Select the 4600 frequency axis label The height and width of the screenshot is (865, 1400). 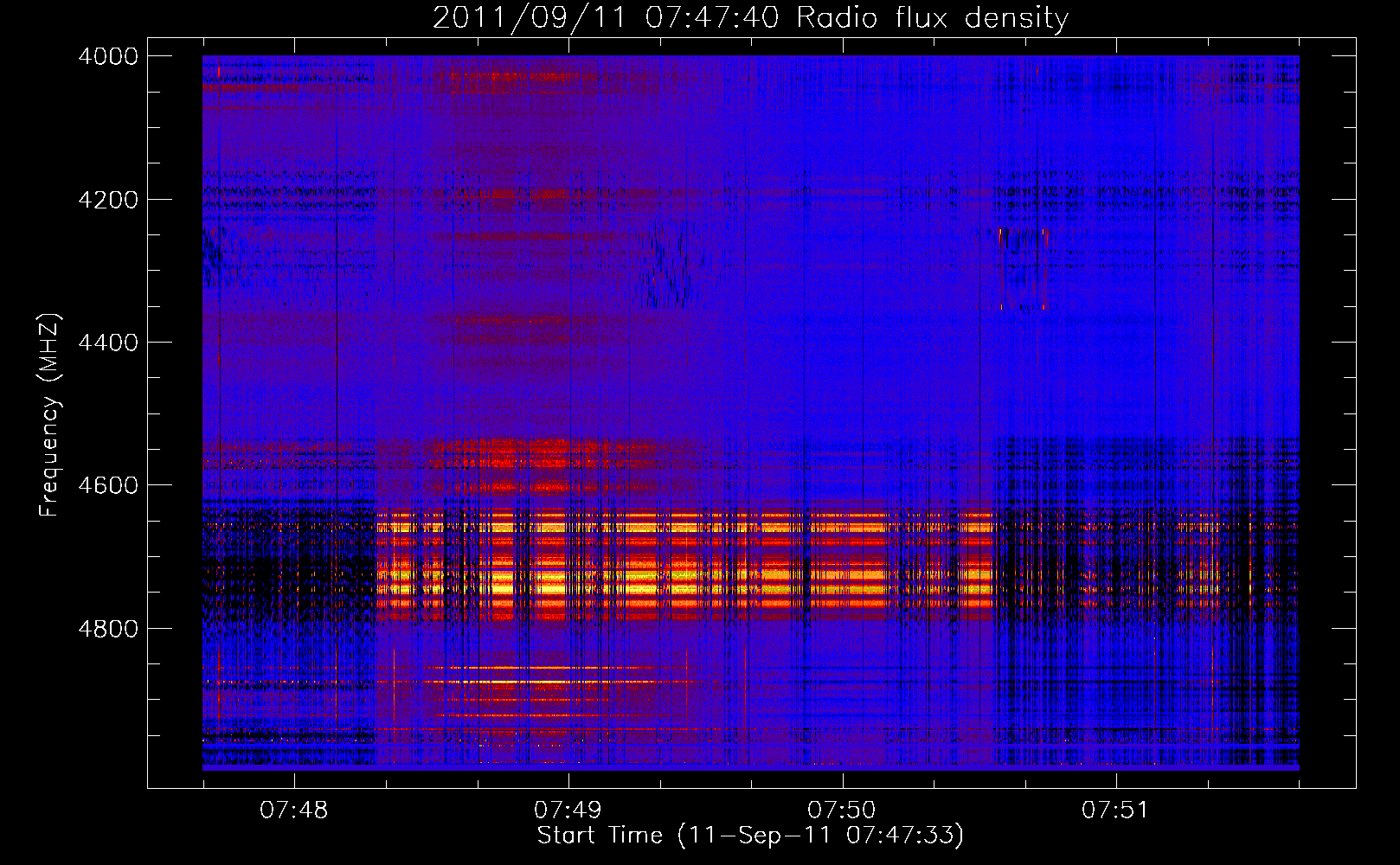pyautogui.click(x=108, y=485)
